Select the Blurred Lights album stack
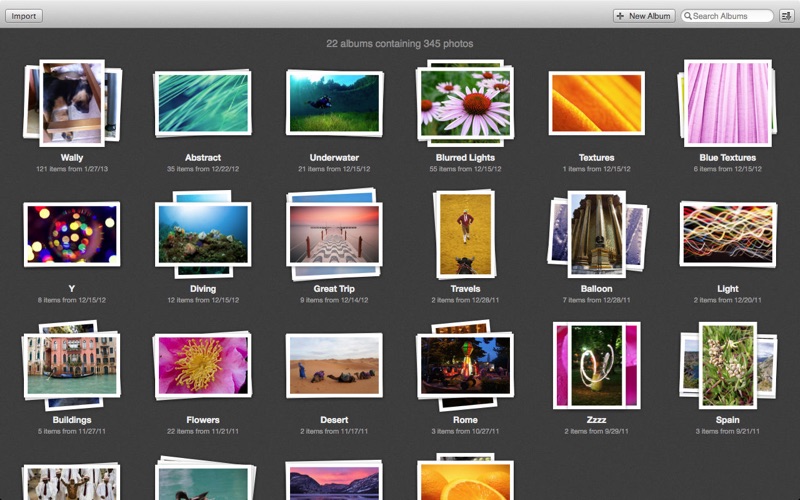 [x=465, y=104]
